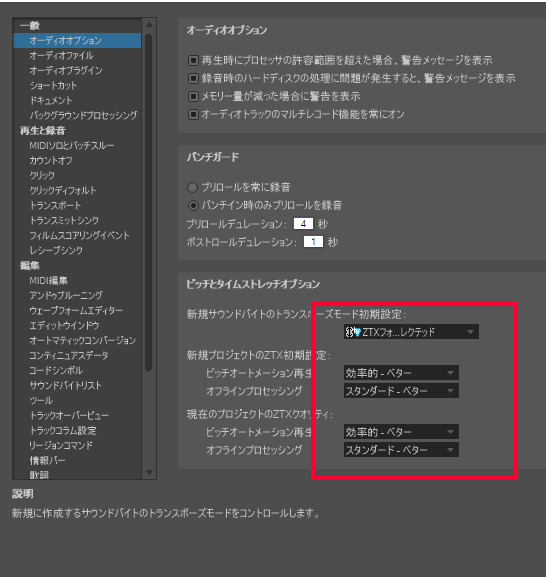The height and width of the screenshot is (577, 546).
Task: Select レシーブシンク entry
Action: 56,251
